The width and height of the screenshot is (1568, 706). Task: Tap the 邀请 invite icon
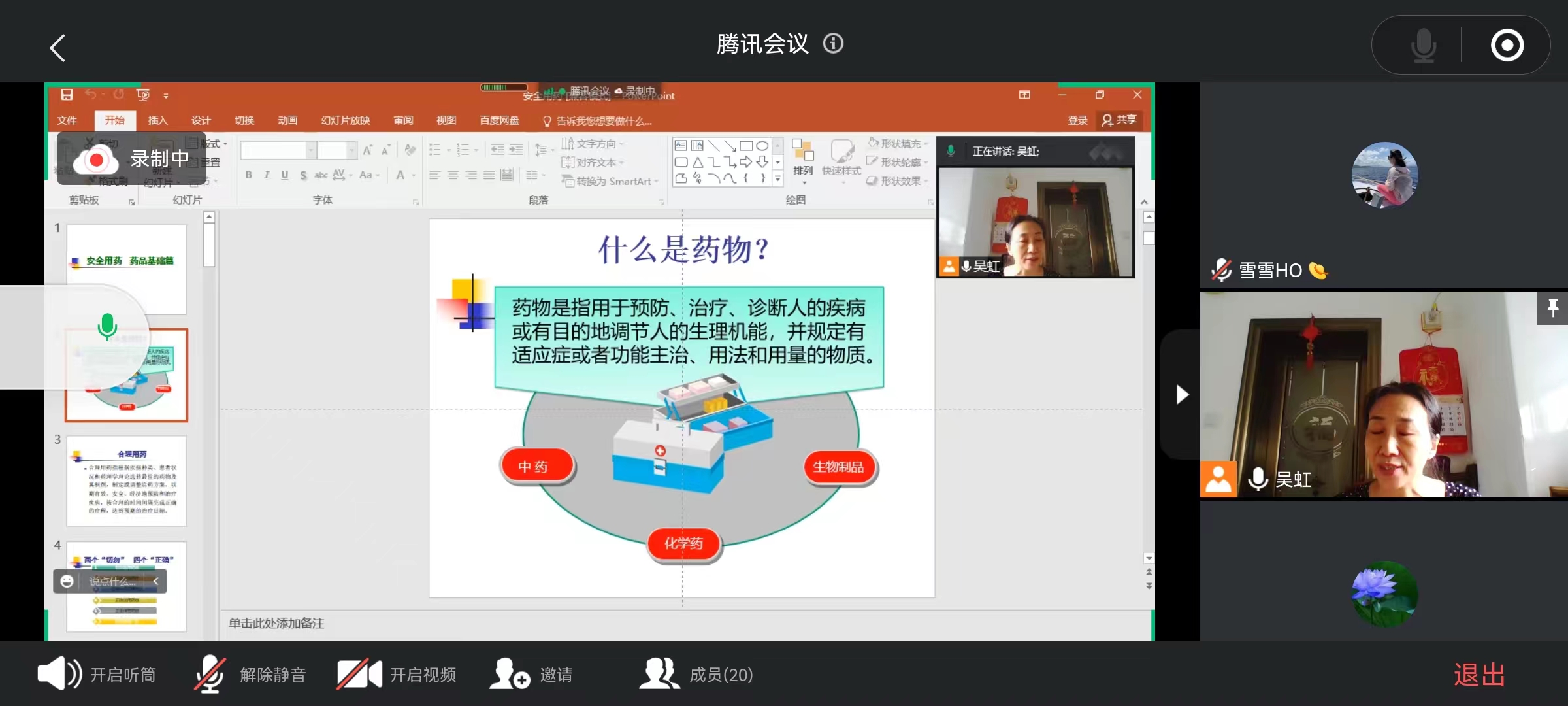tap(510, 674)
